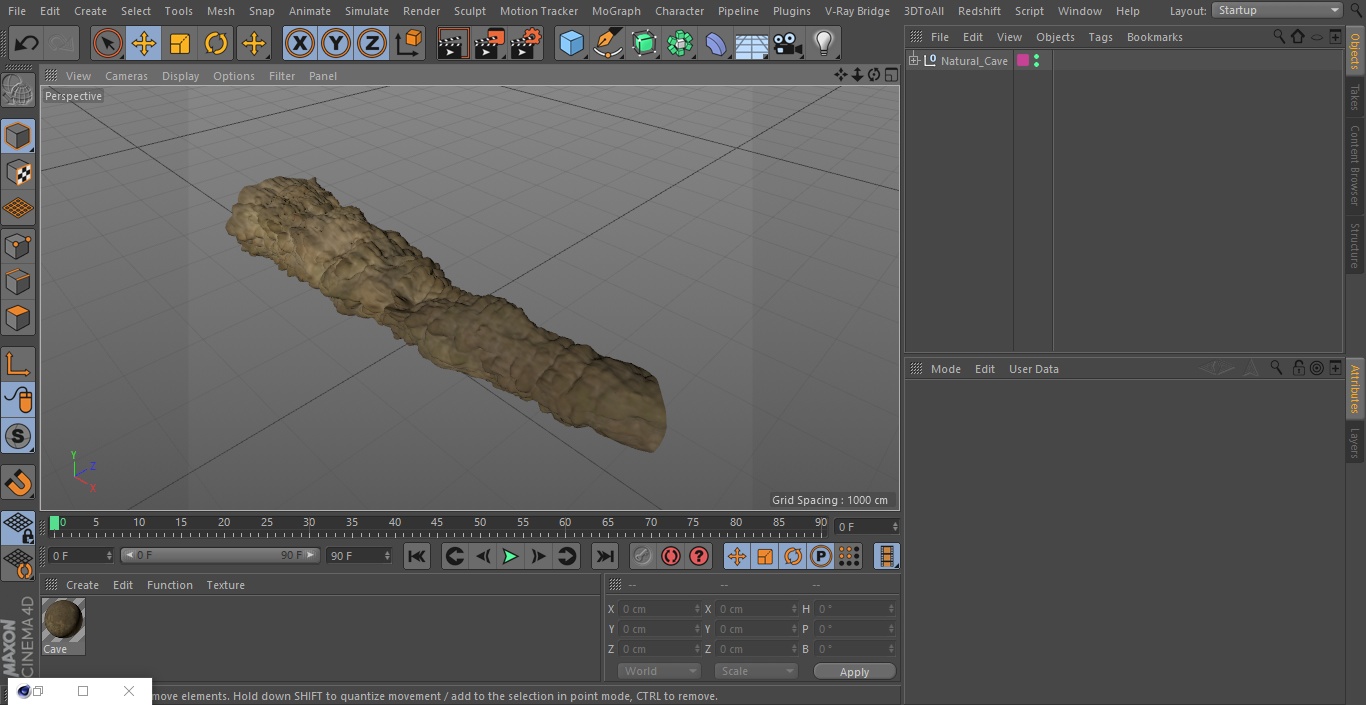
Task: Switch the coordinate system cube icon
Action: click(409, 44)
